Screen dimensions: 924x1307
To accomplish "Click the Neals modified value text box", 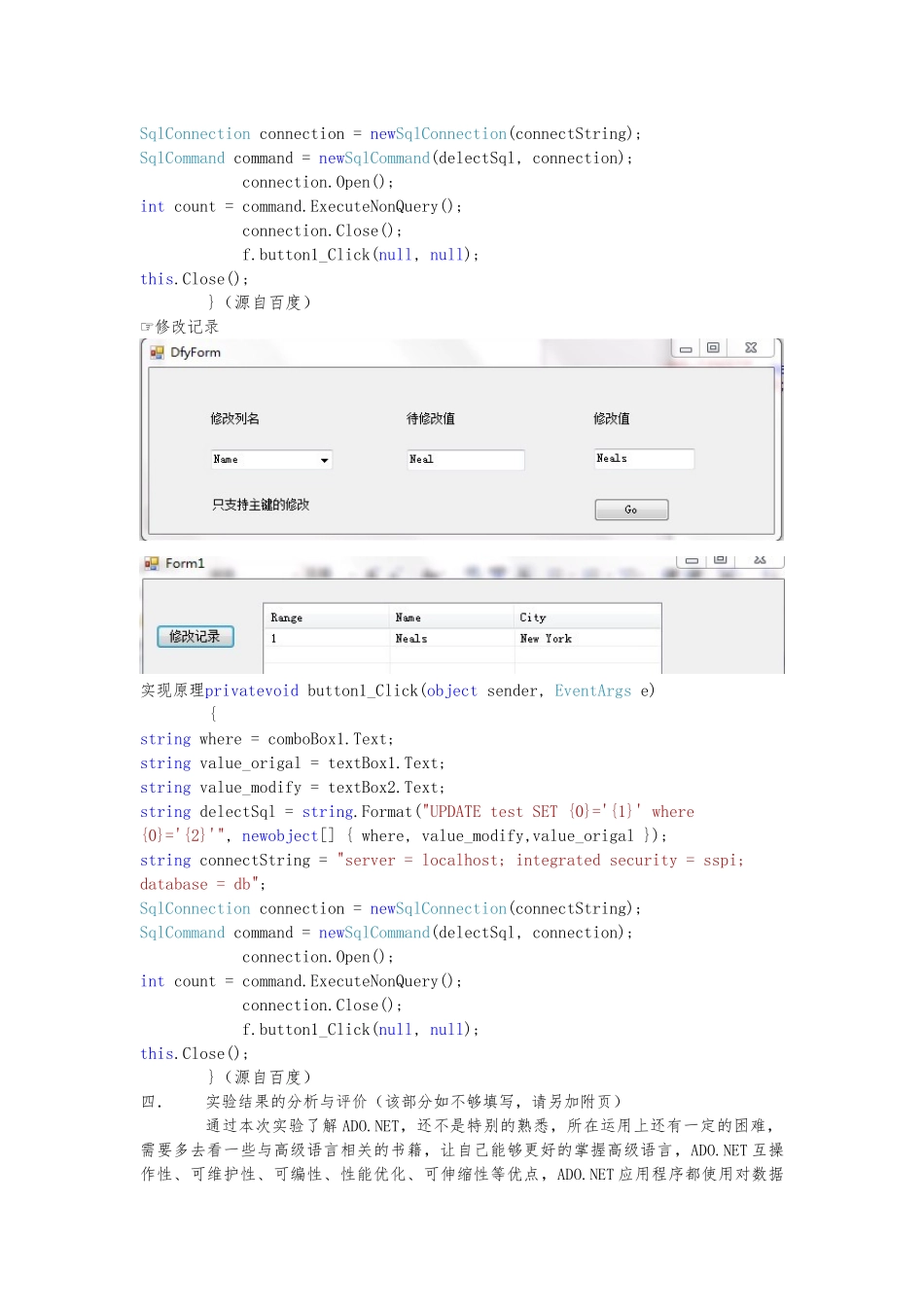I will pyautogui.click(x=645, y=459).
